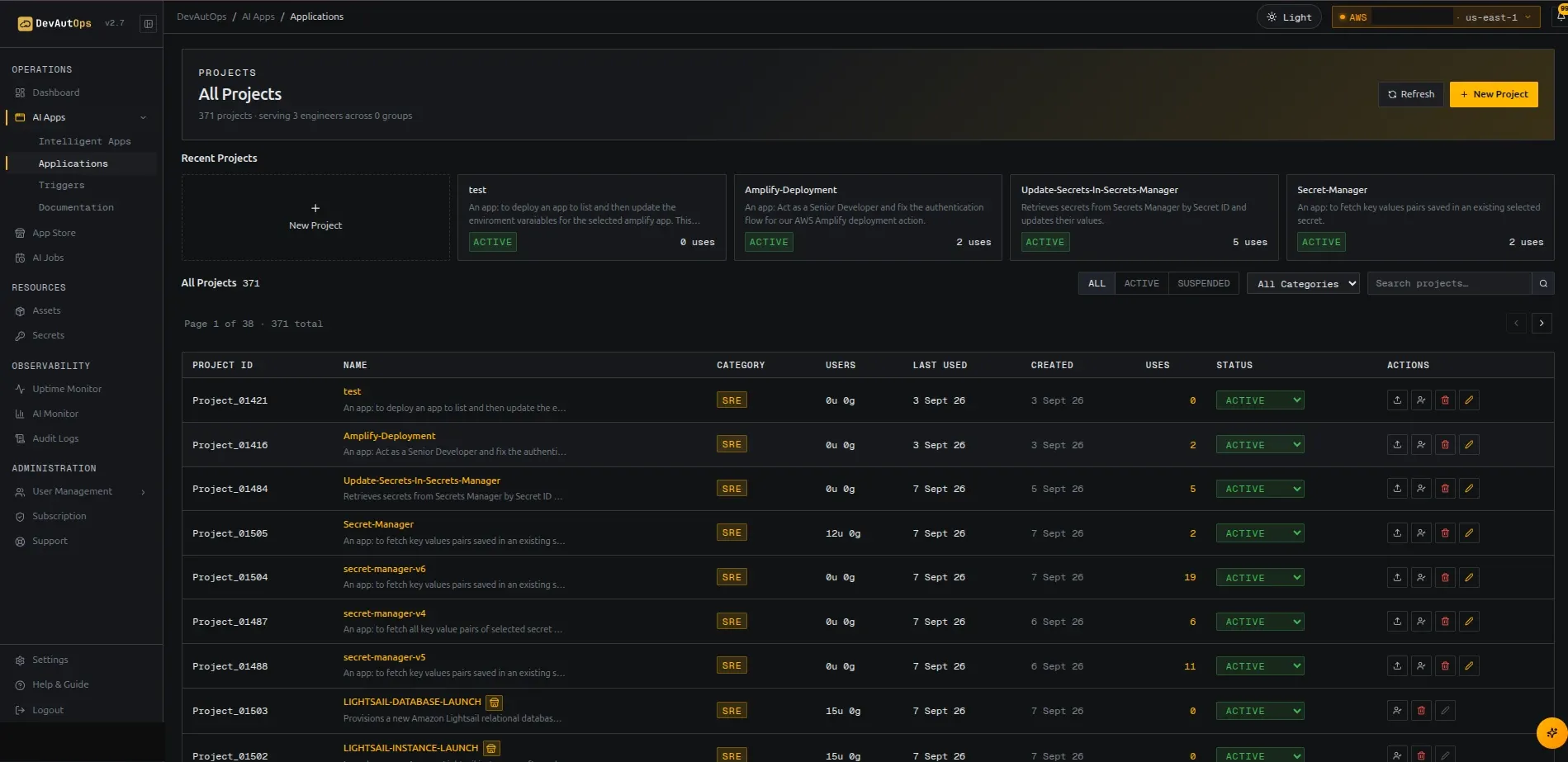This screenshot has height=762, width=1568.
Task: Toggle the Light theme switch
Action: (1289, 17)
